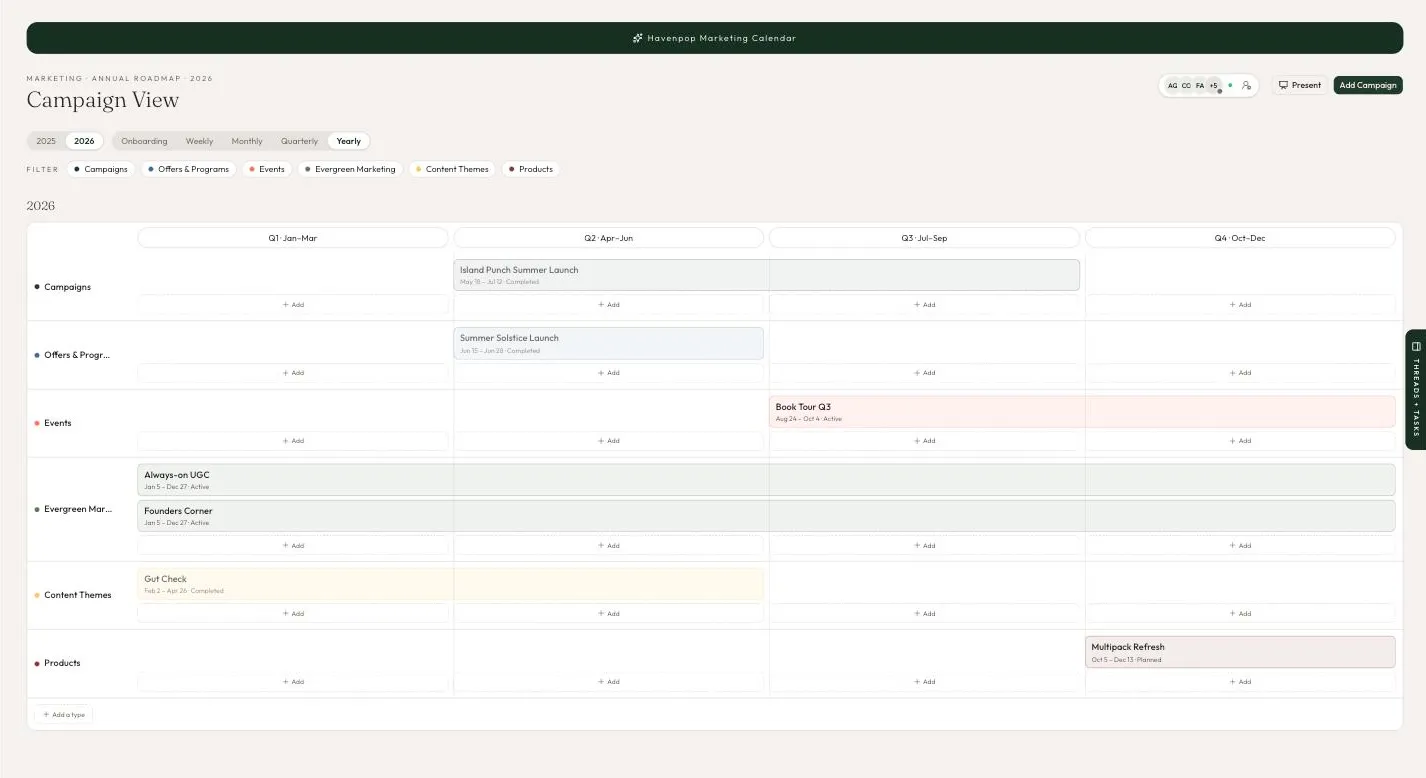Toggle the Campaigns filter chip
Viewport: 1426px width, 778px height.
point(101,169)
